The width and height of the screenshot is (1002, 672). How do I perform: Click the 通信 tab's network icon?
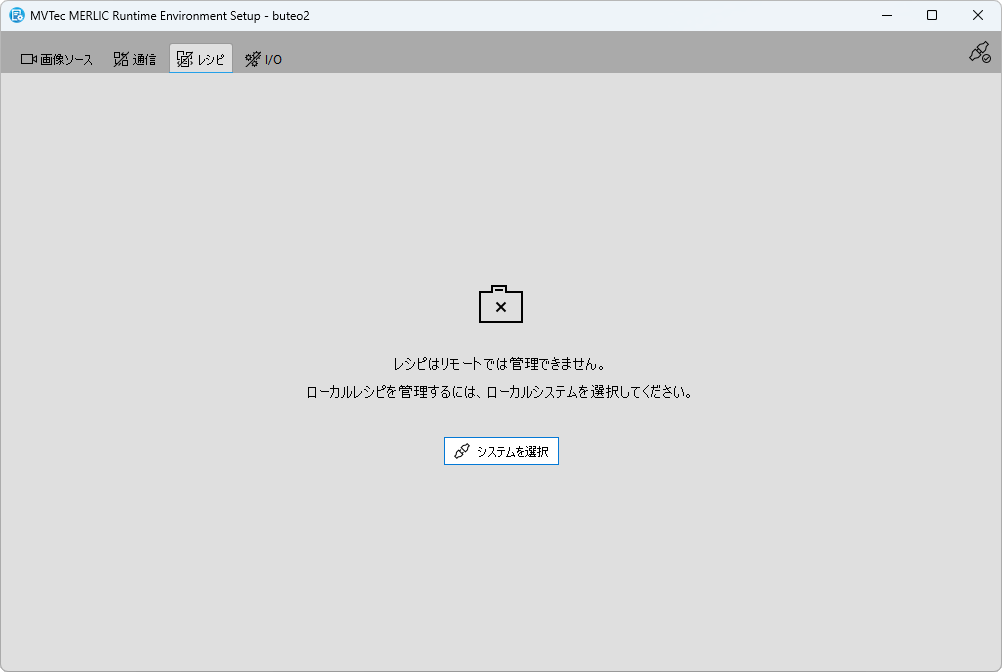pos(121,60)
